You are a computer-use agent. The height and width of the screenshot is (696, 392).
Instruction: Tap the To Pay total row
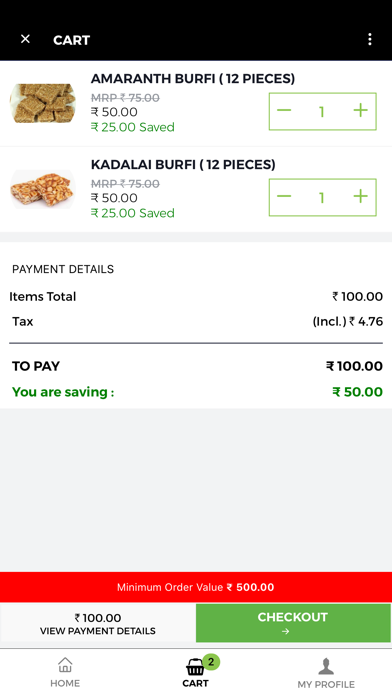[196, 366]
